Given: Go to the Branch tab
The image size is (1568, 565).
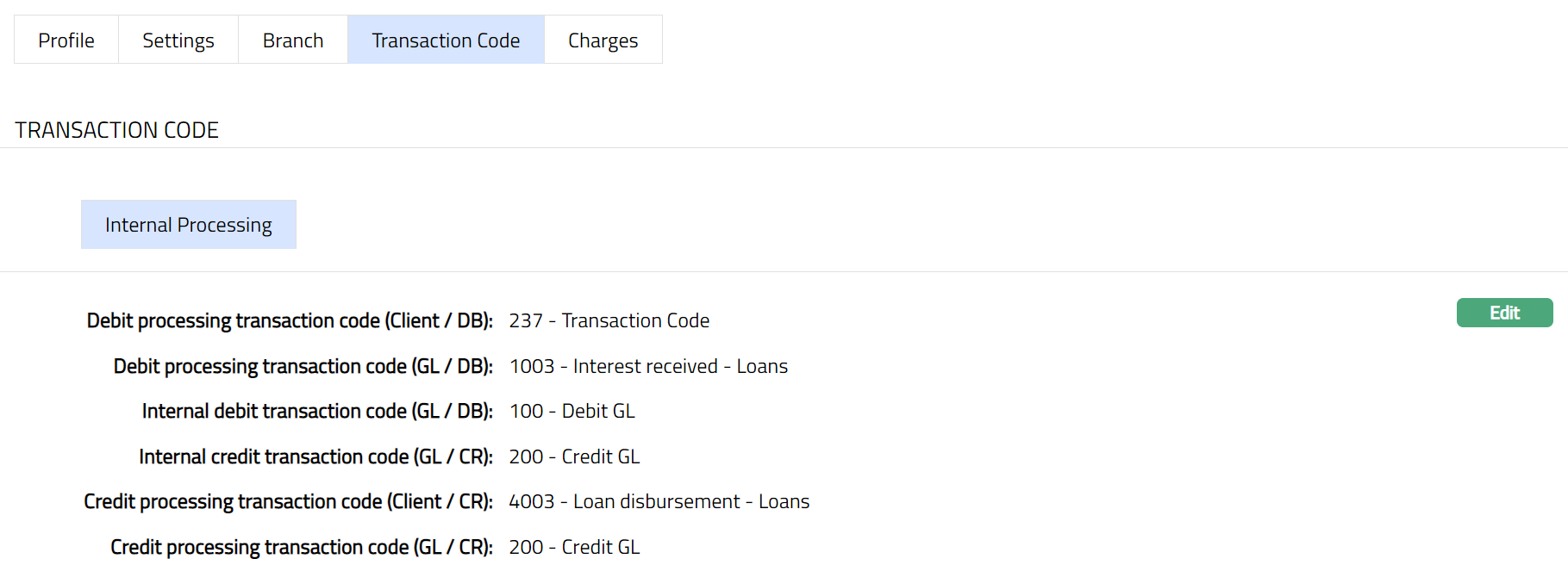Looking at the screenshot, I should pos(293,40).
